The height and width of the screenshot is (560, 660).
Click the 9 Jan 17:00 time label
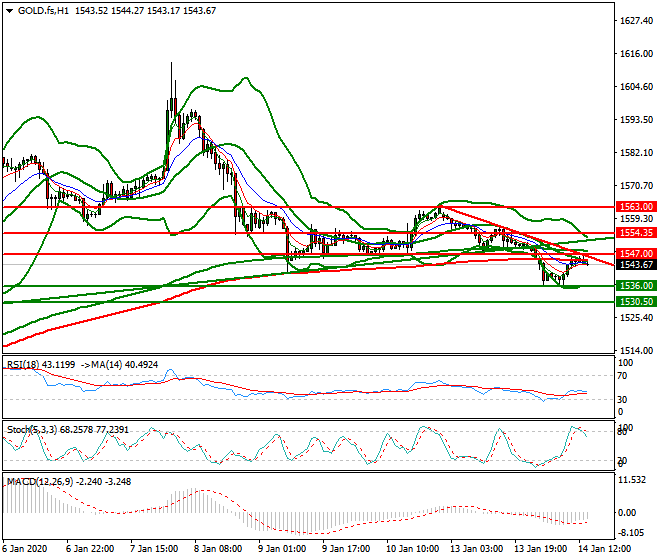click(346, 549)
